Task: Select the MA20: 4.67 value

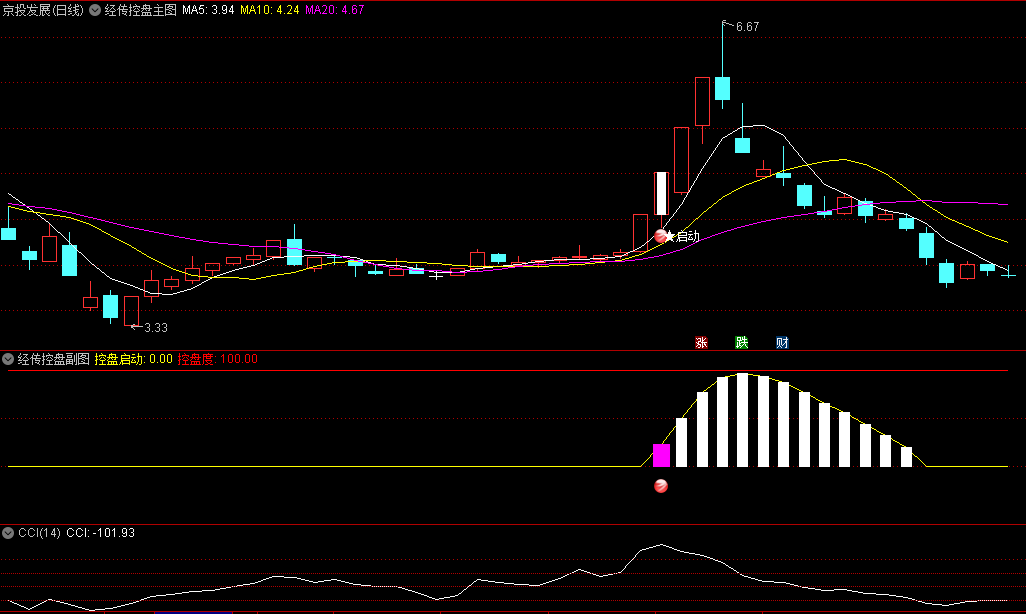Action: [334, 10]
